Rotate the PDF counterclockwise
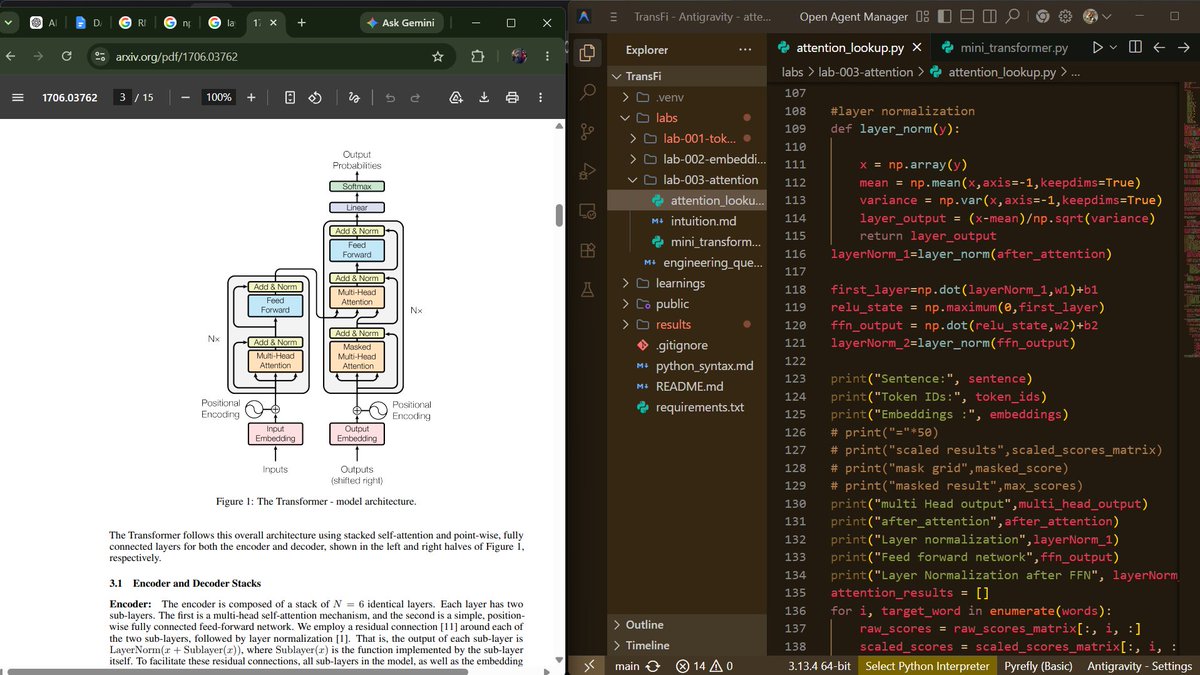1200x675 pixels. click(314, 97)
